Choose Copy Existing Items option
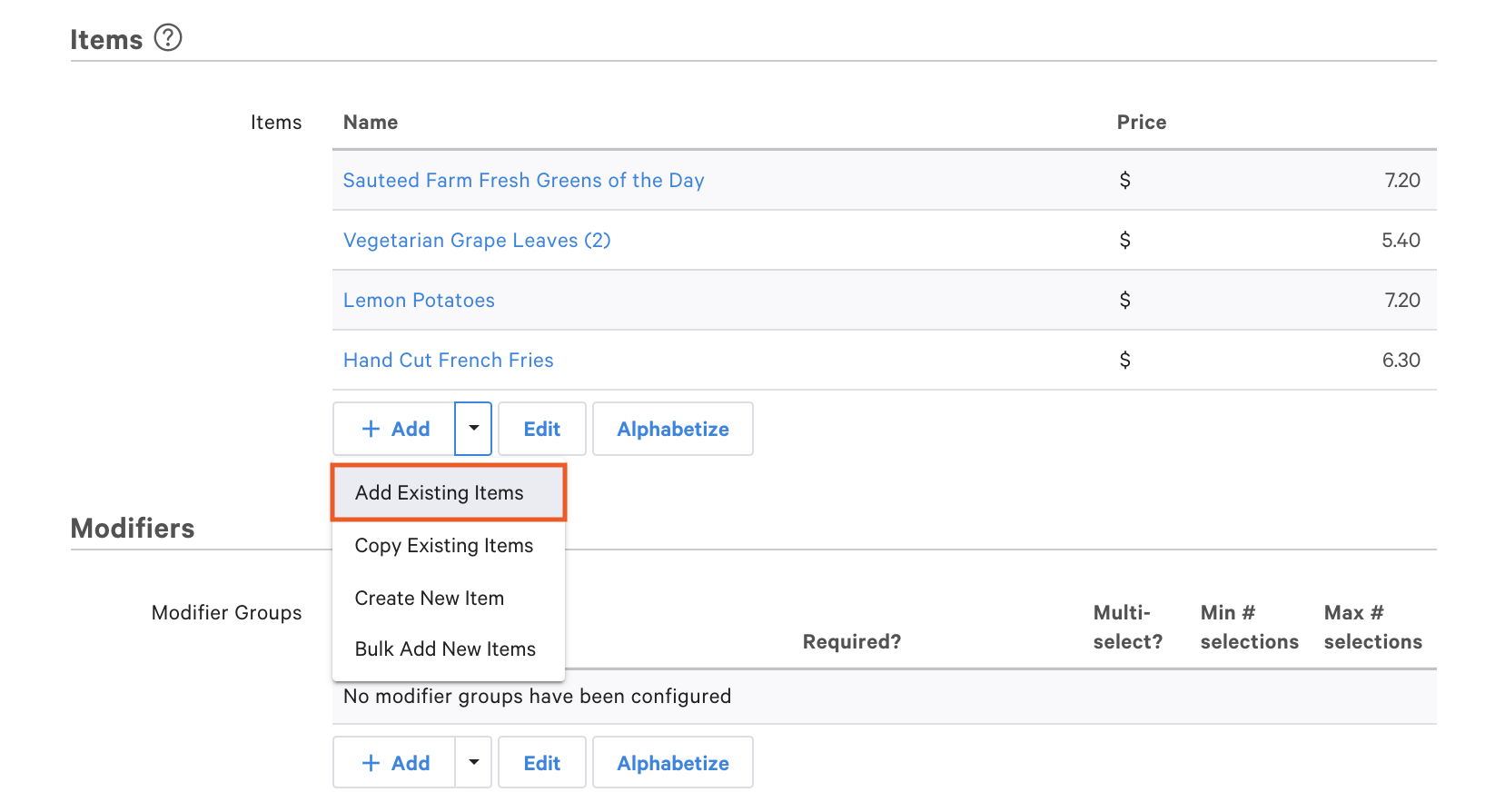 [x=444, y=546]
